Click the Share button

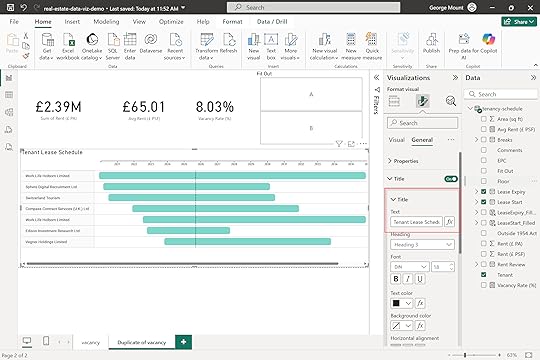(519, 21)
